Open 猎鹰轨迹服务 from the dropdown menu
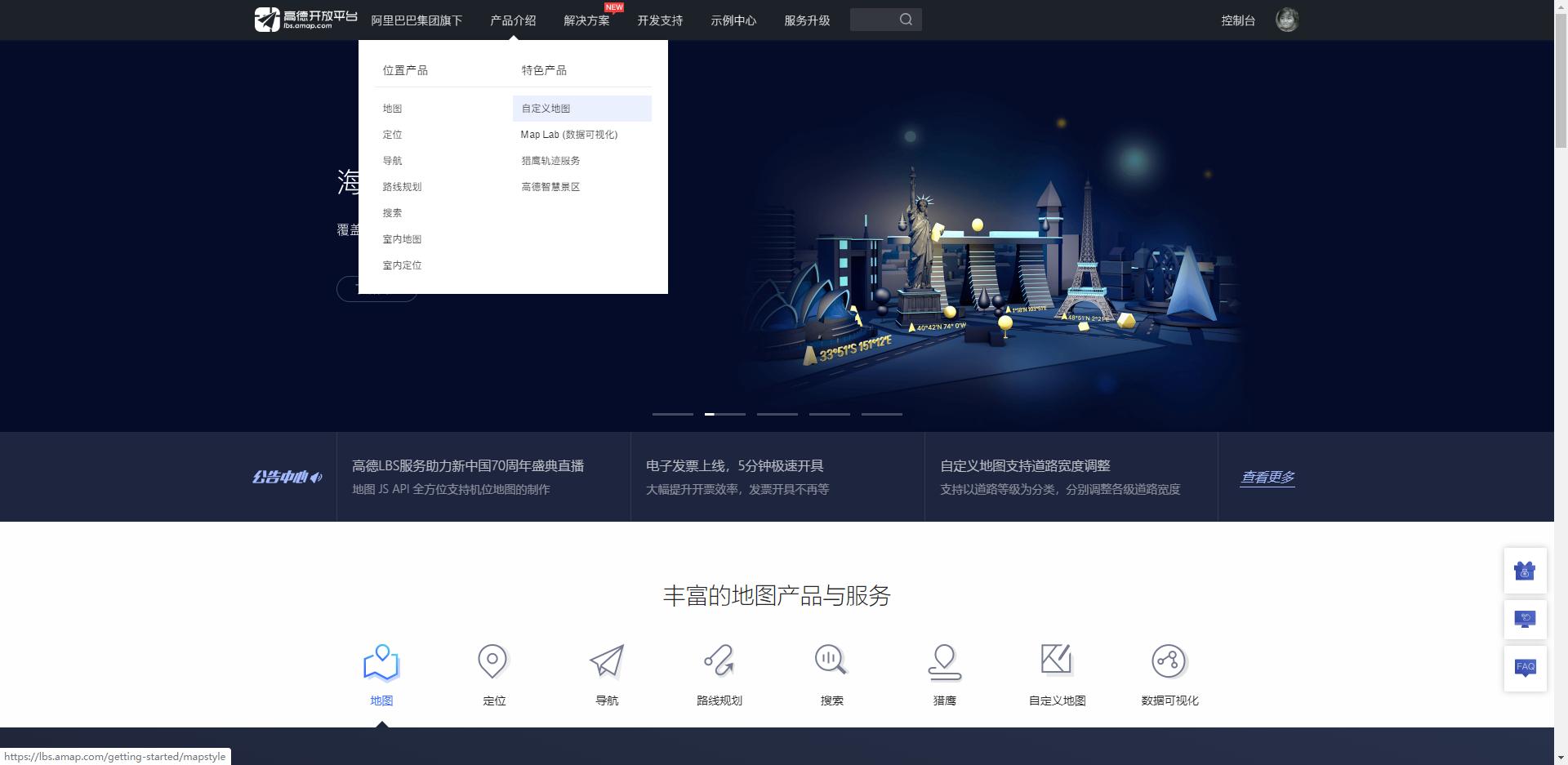Screen dimensions: 1568x765 click(x=550, y=160)
